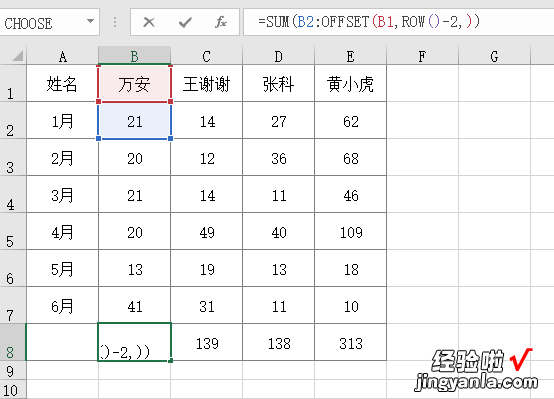
Task: Click total cell showing 313
Action: [350, 342]
